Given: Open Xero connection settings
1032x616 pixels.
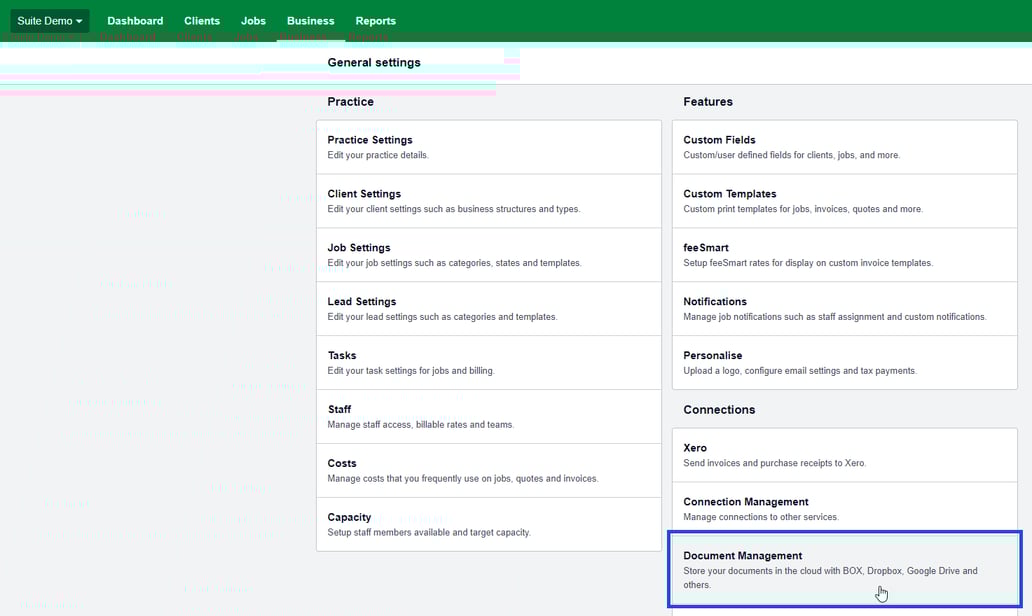Looking at the screenshot, I should point(844,455).
